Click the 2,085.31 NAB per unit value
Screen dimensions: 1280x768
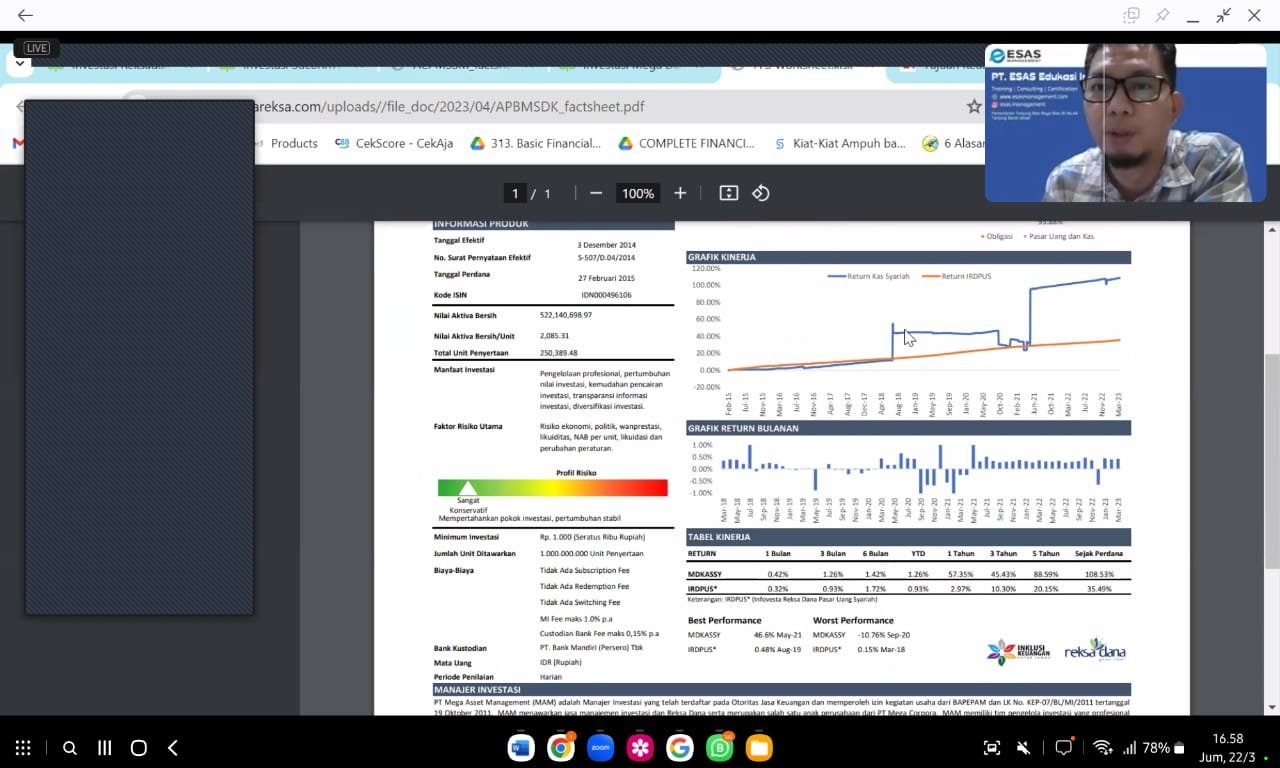[x=554, y=336]
